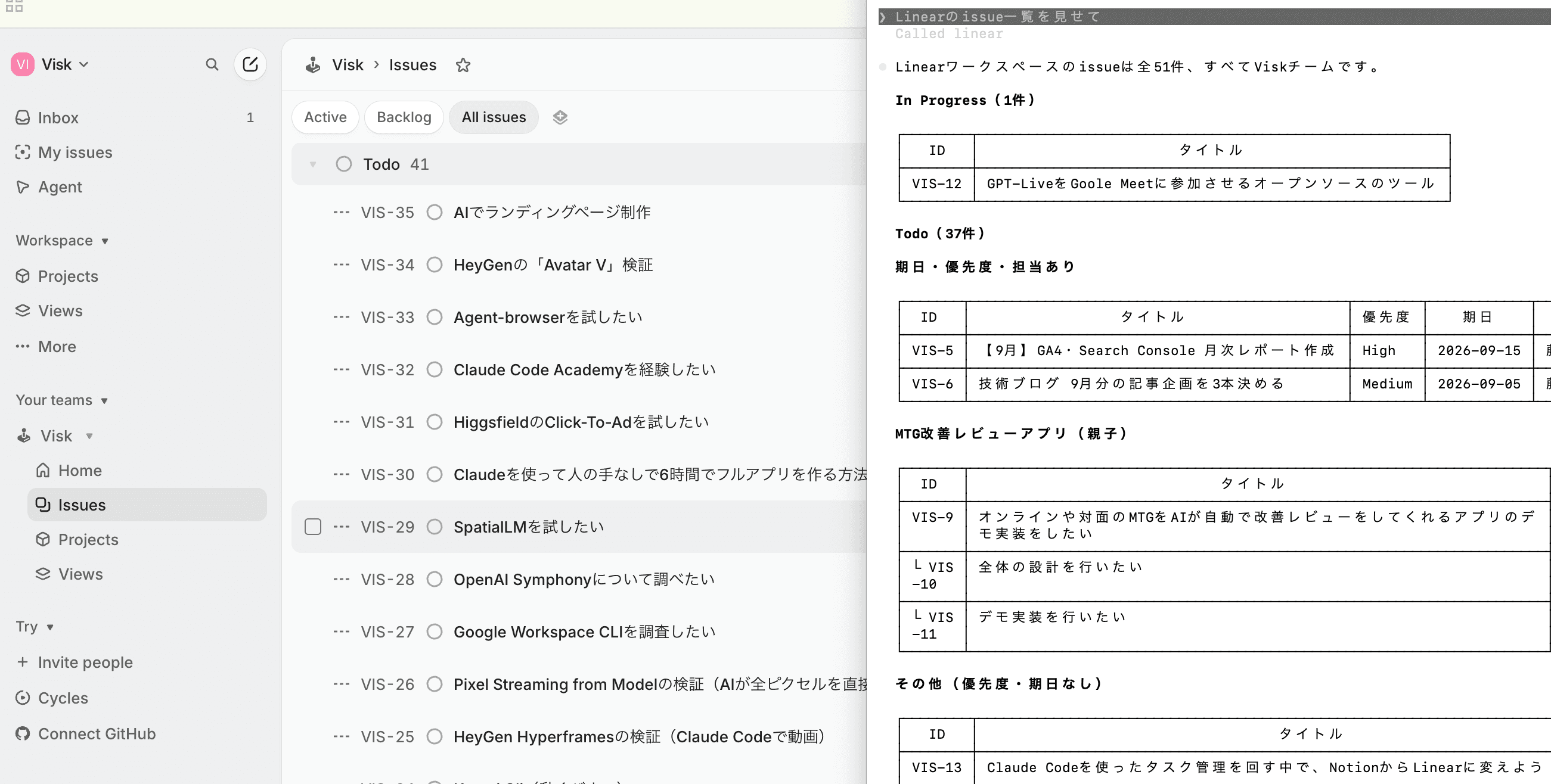
Task: Click the Todo status circle in group header
Action: (x=344, y=164)
